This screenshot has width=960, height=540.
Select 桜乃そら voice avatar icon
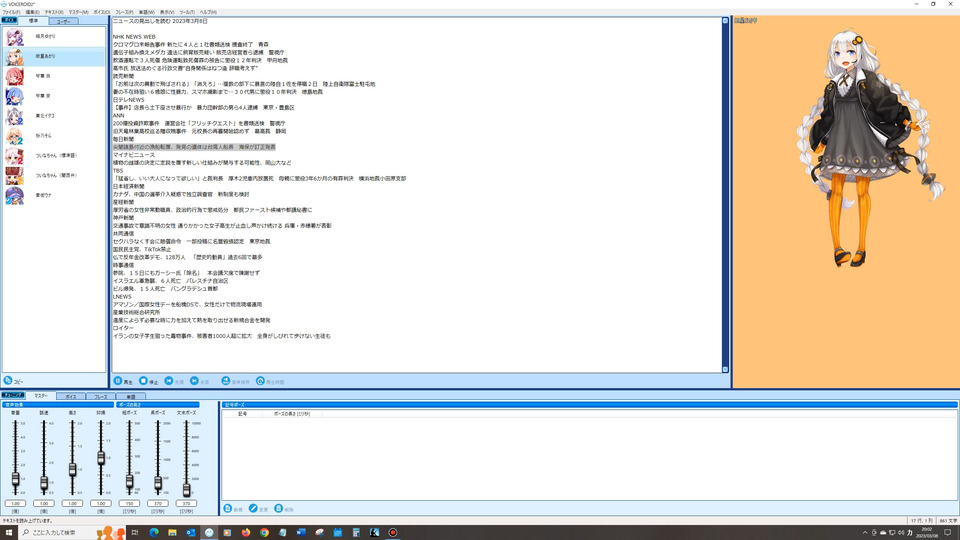coord(15,136)
